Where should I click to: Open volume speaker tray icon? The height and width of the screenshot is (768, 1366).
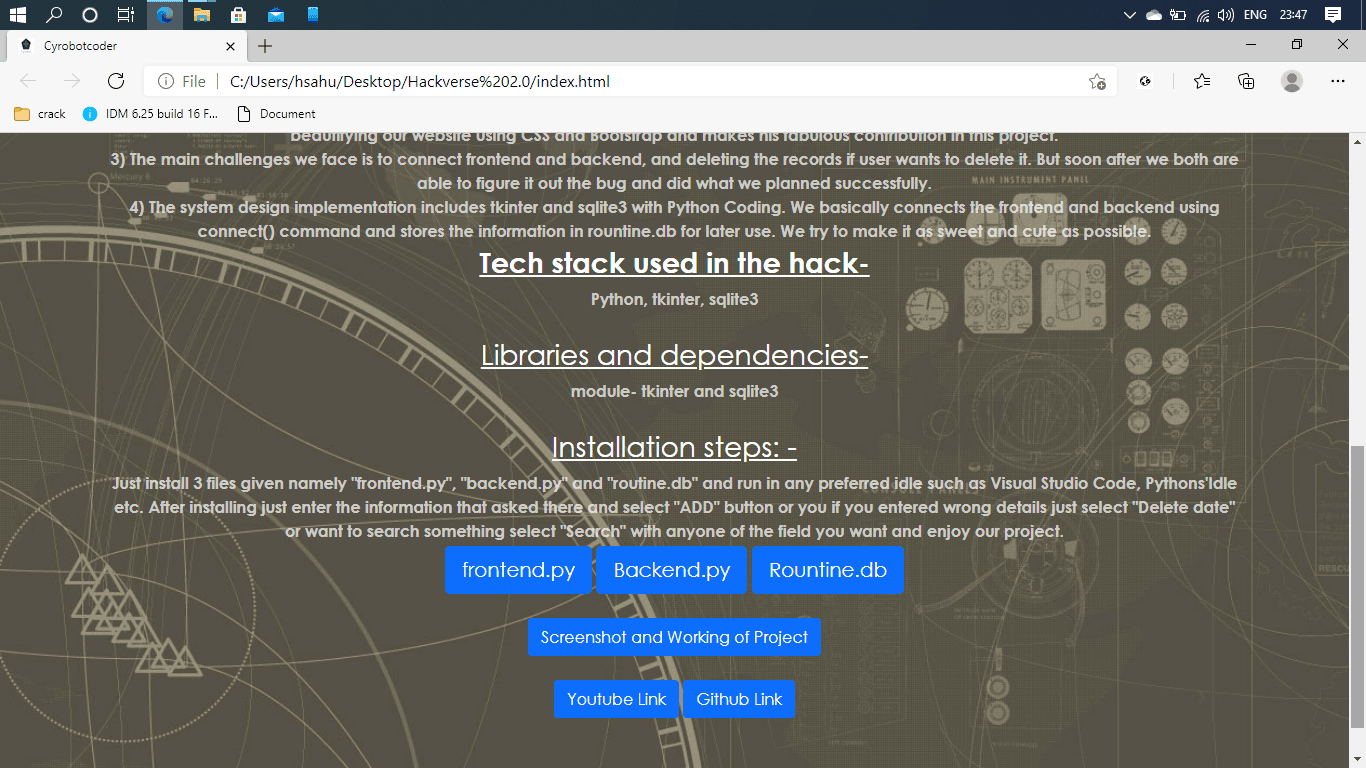[x=1225, y=15]
